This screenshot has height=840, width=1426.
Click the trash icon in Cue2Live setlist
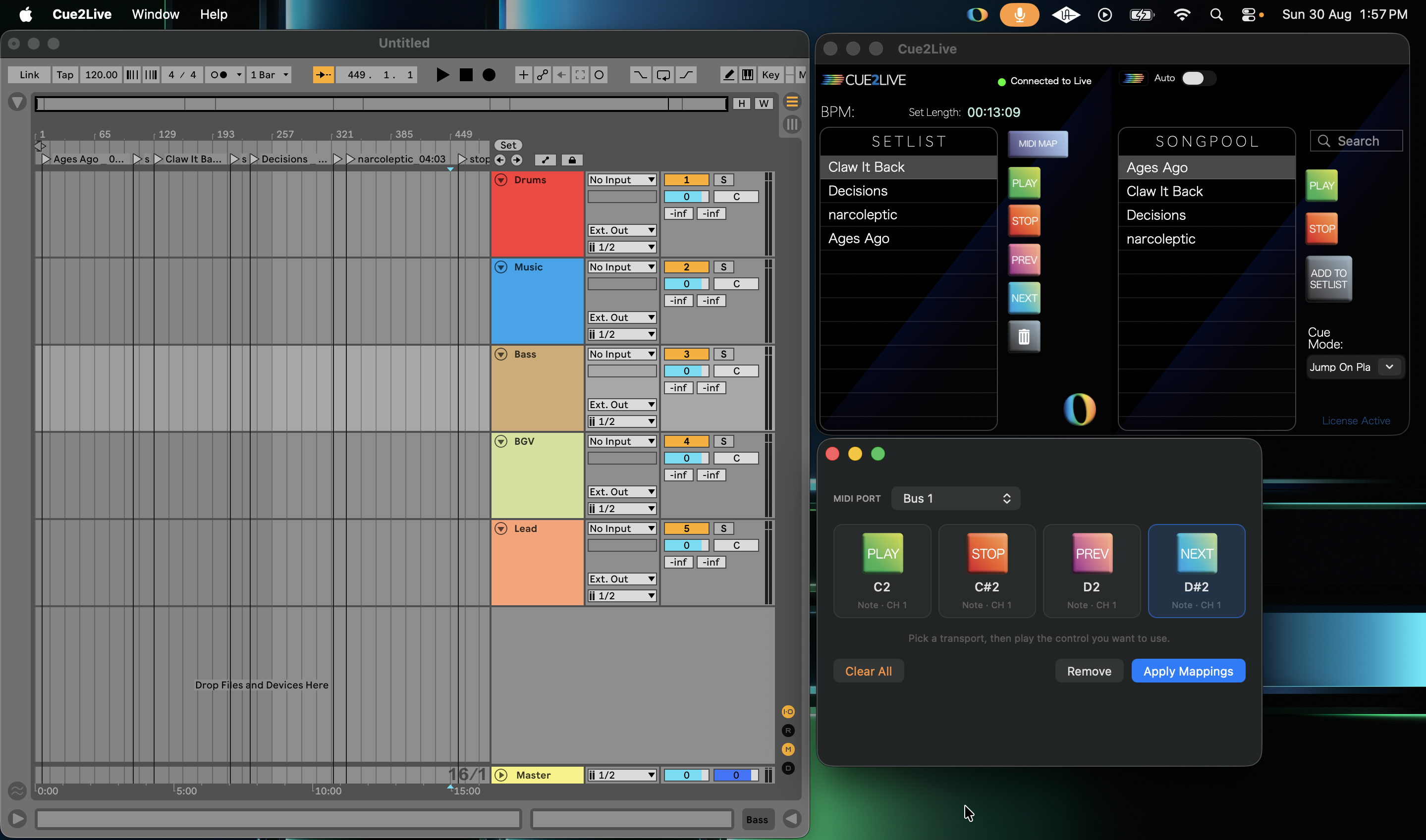pyautogui.click(x=1024, y=337)
